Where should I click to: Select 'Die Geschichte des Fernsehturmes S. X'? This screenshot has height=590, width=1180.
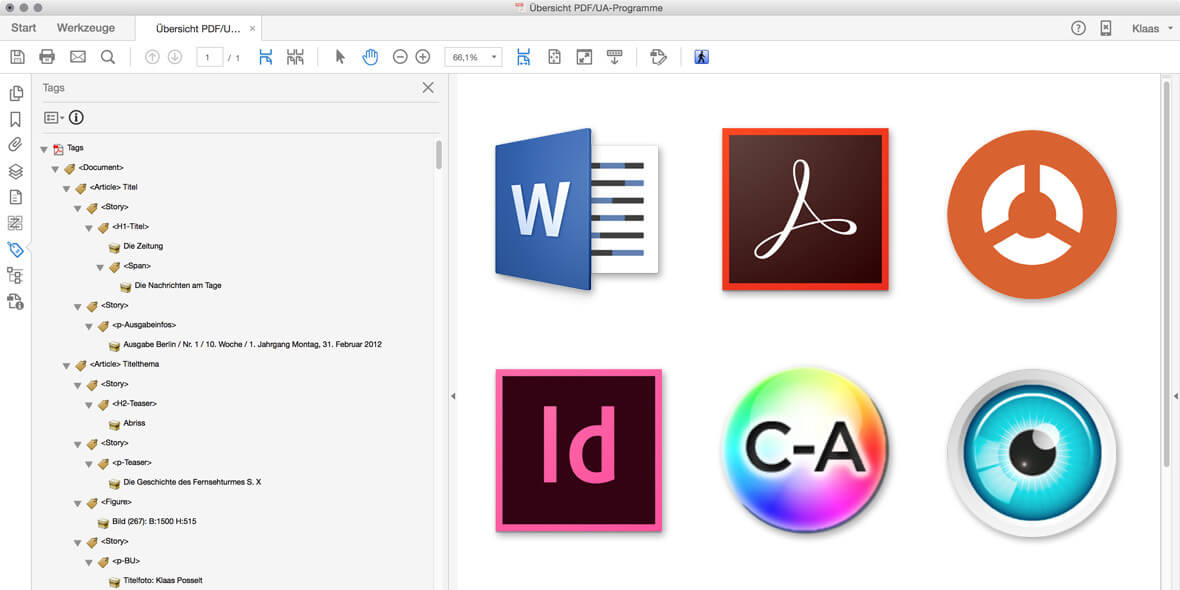(x=192, y=482)
